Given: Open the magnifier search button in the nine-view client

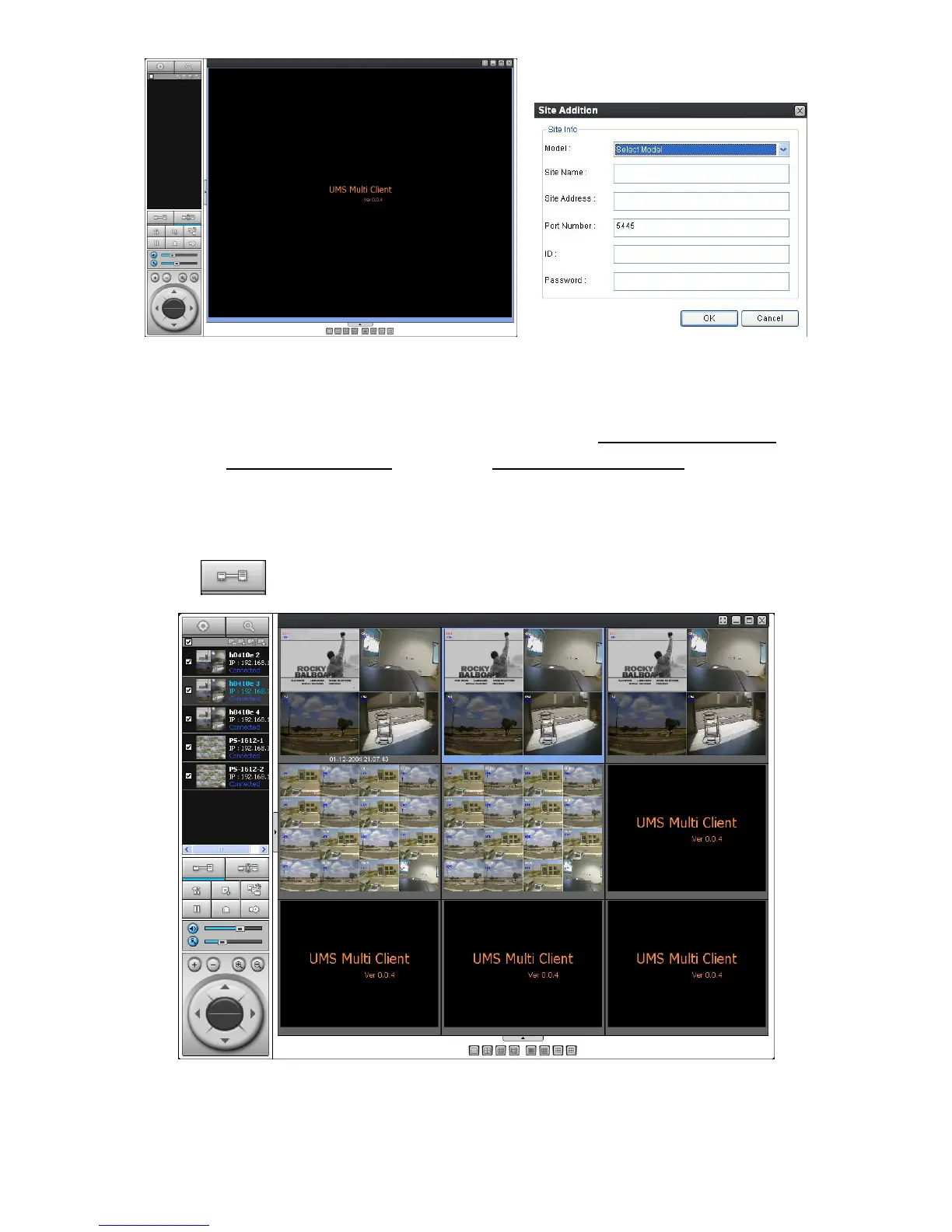Looking at the screenshot, I should (248, 626).
